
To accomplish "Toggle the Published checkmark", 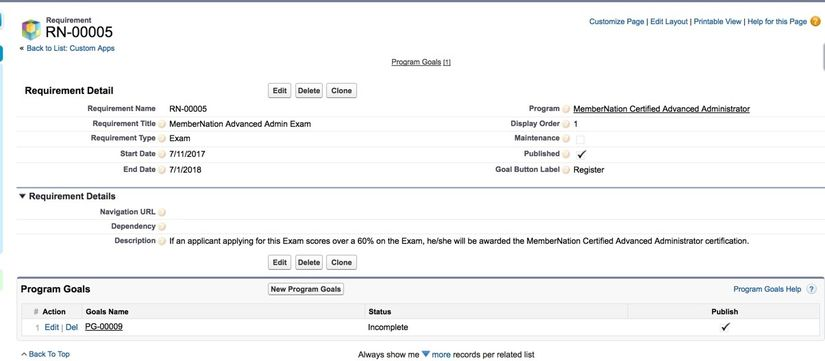I will click(581, 154).
